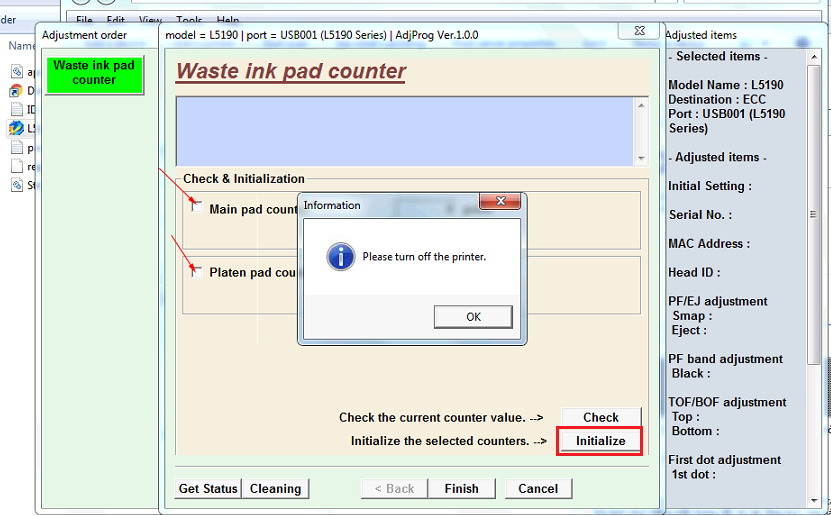
Task: Click 'Initial Setting :' entry
Action: pyautogui.click(x=710, y=186)
